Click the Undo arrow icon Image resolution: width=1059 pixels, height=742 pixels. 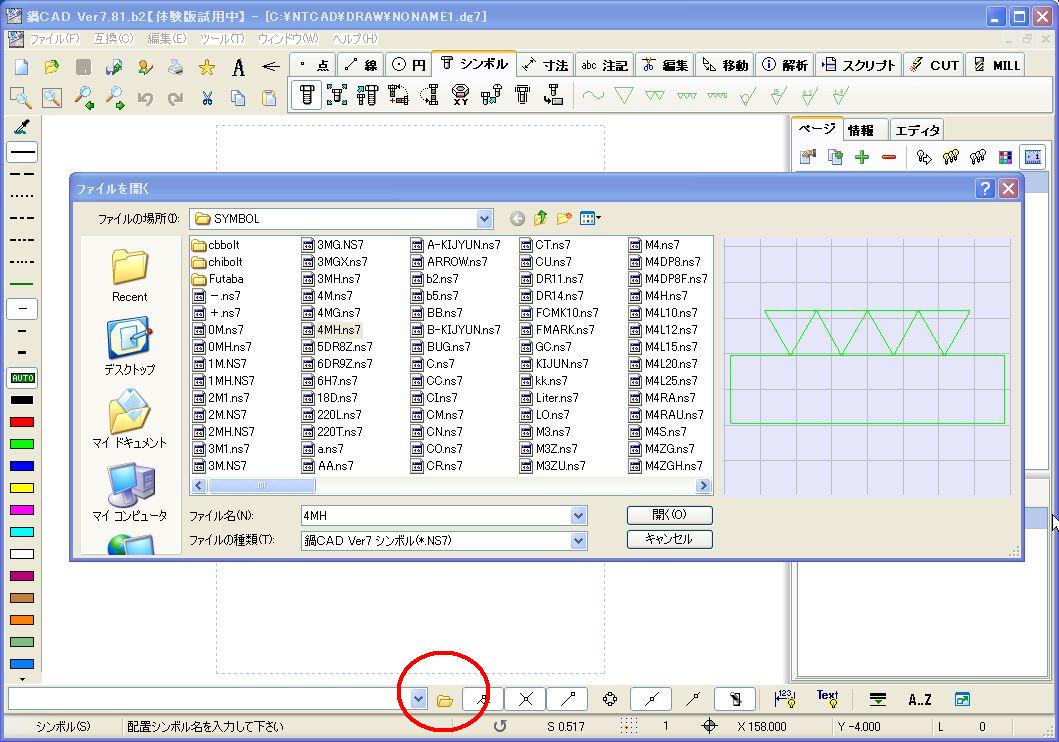145,99
